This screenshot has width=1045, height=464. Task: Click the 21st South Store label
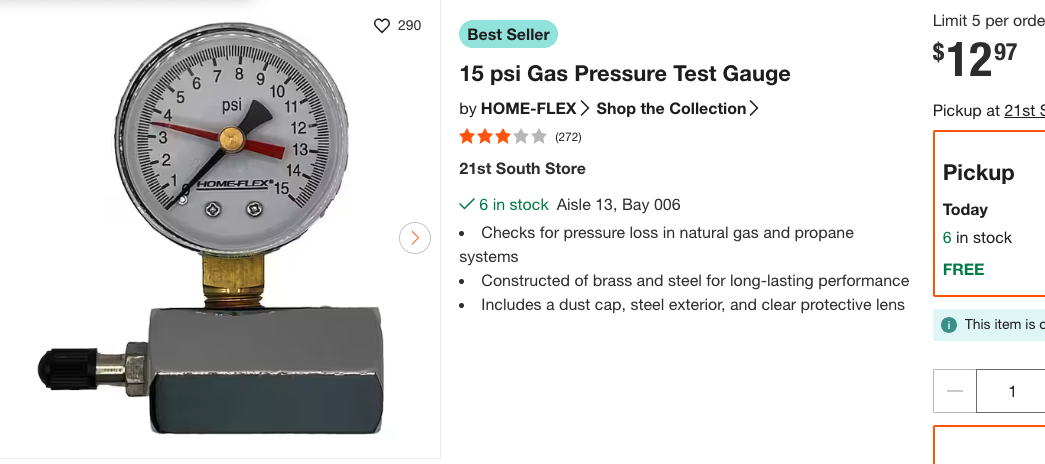[522, 169]
